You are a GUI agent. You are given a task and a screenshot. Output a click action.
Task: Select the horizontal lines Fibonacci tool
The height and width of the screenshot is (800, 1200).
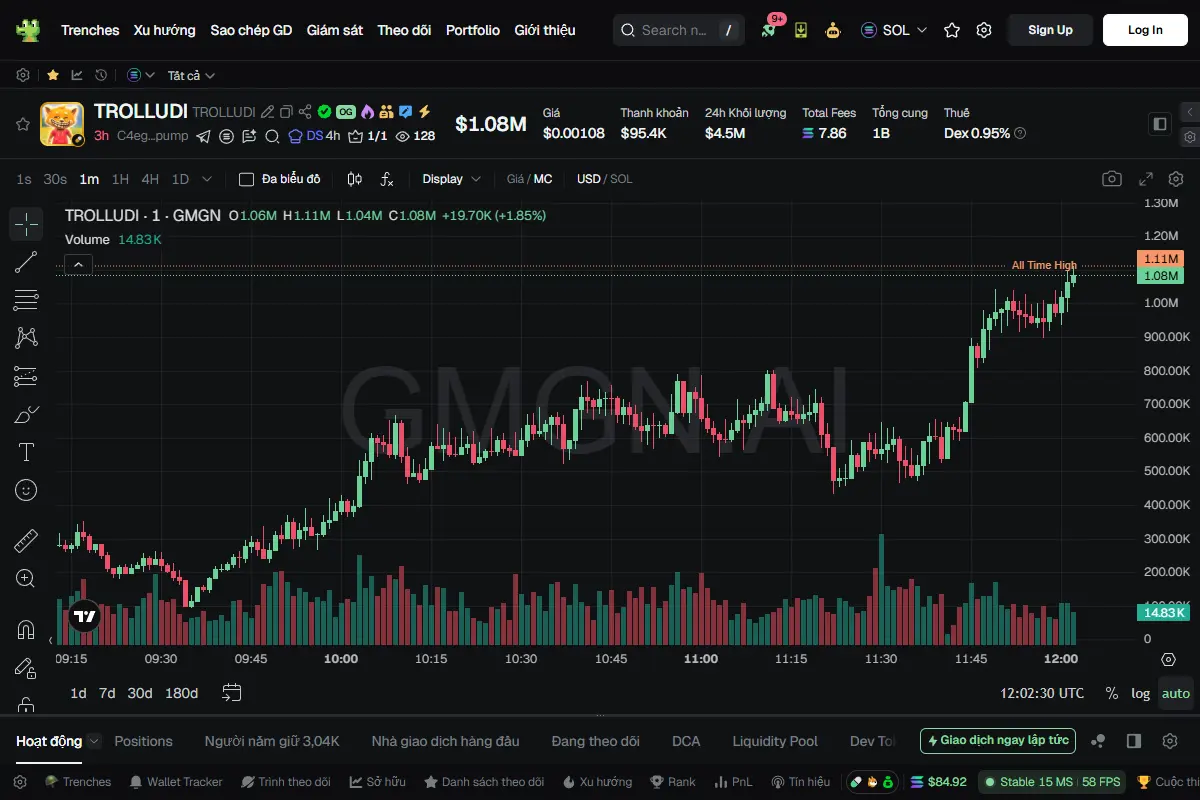click(26, 300)
